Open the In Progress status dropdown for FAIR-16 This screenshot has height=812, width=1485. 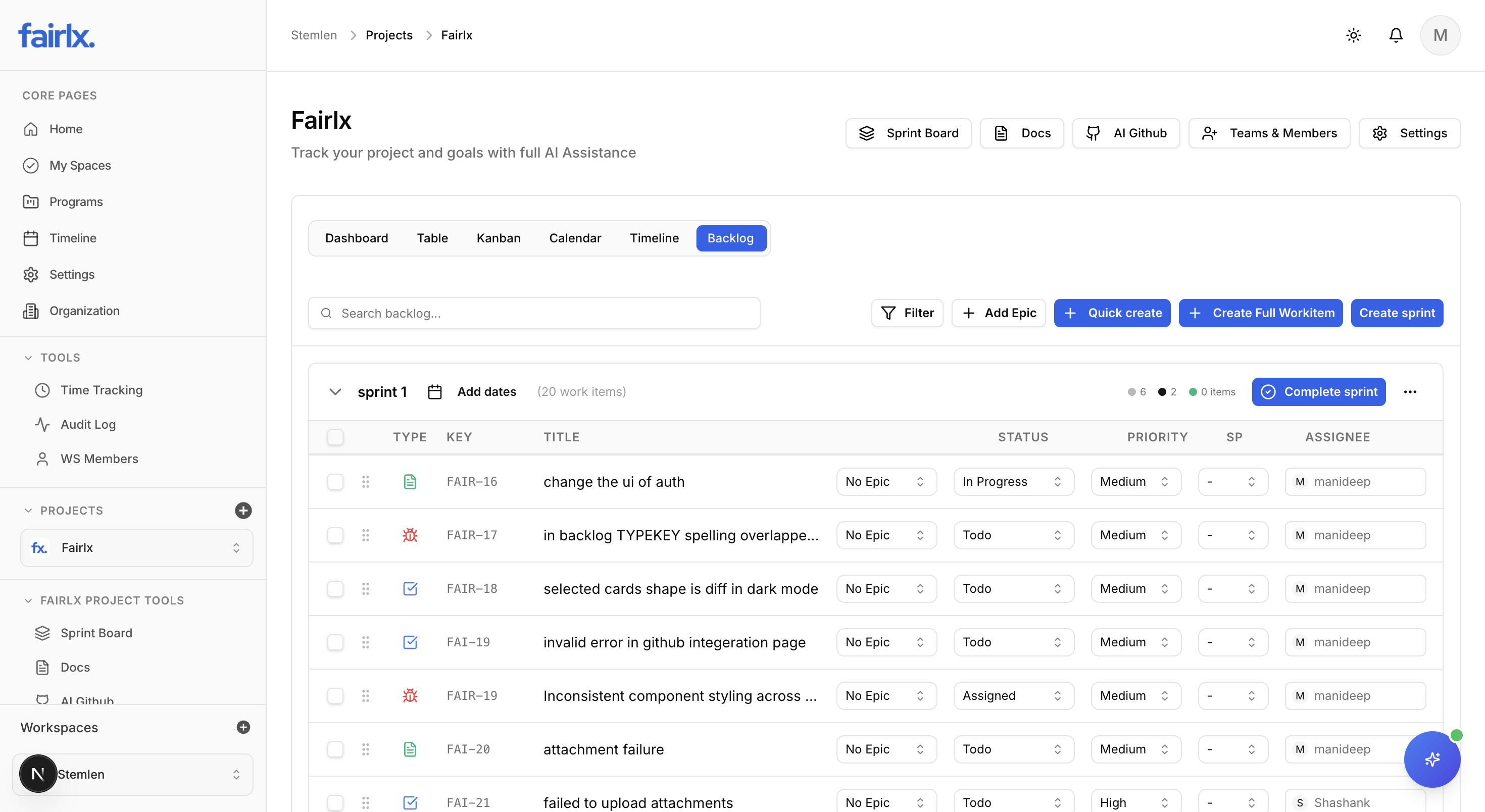click(1013, 482)
